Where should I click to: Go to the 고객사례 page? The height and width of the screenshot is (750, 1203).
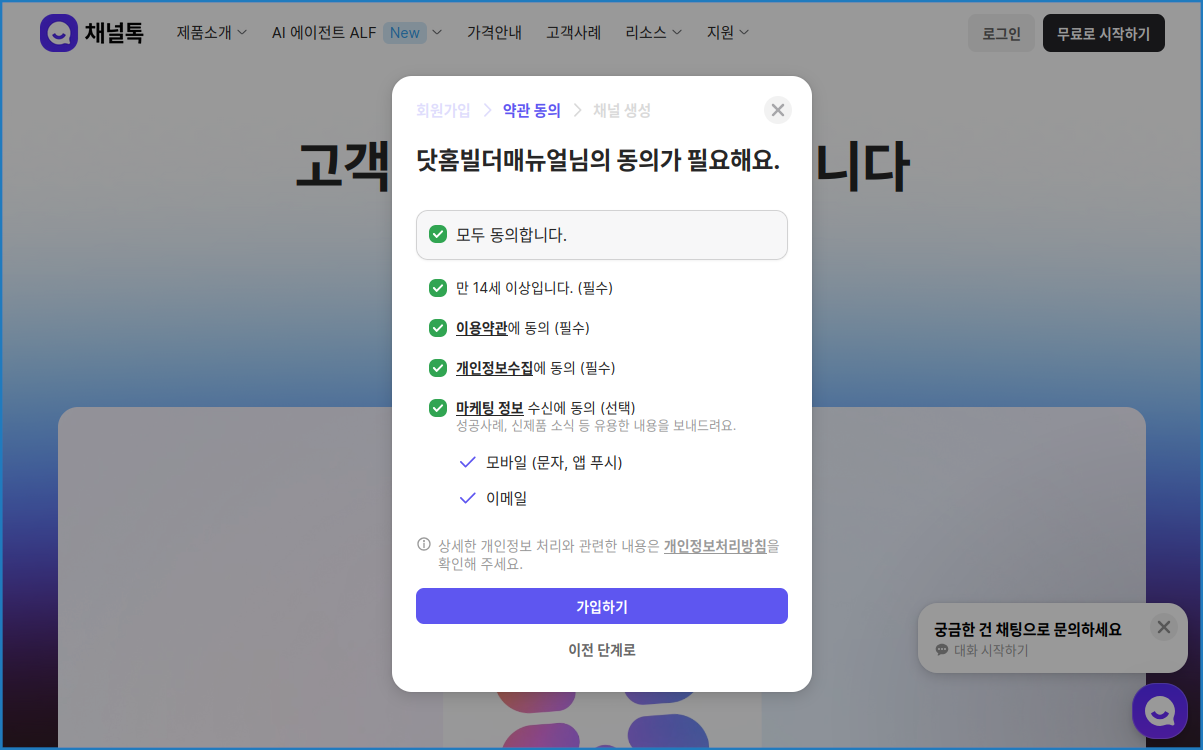point(573,33)
